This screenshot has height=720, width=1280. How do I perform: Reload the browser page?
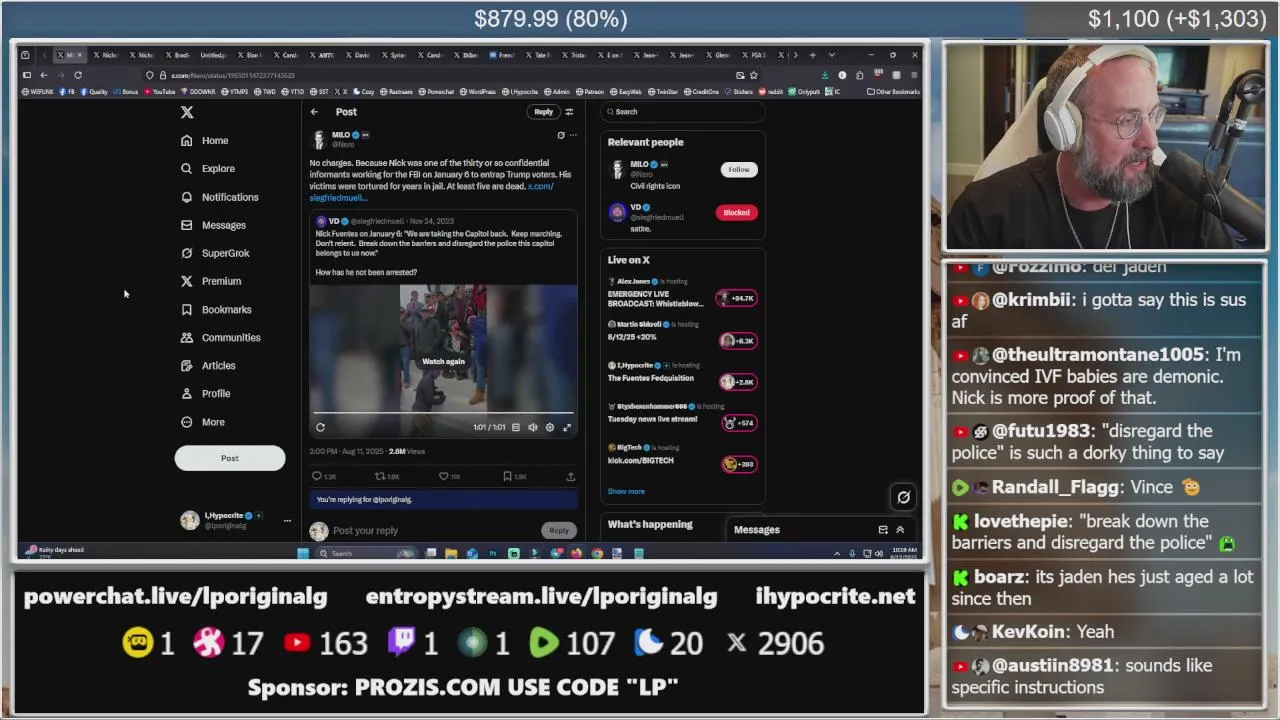tap(78, 75)
